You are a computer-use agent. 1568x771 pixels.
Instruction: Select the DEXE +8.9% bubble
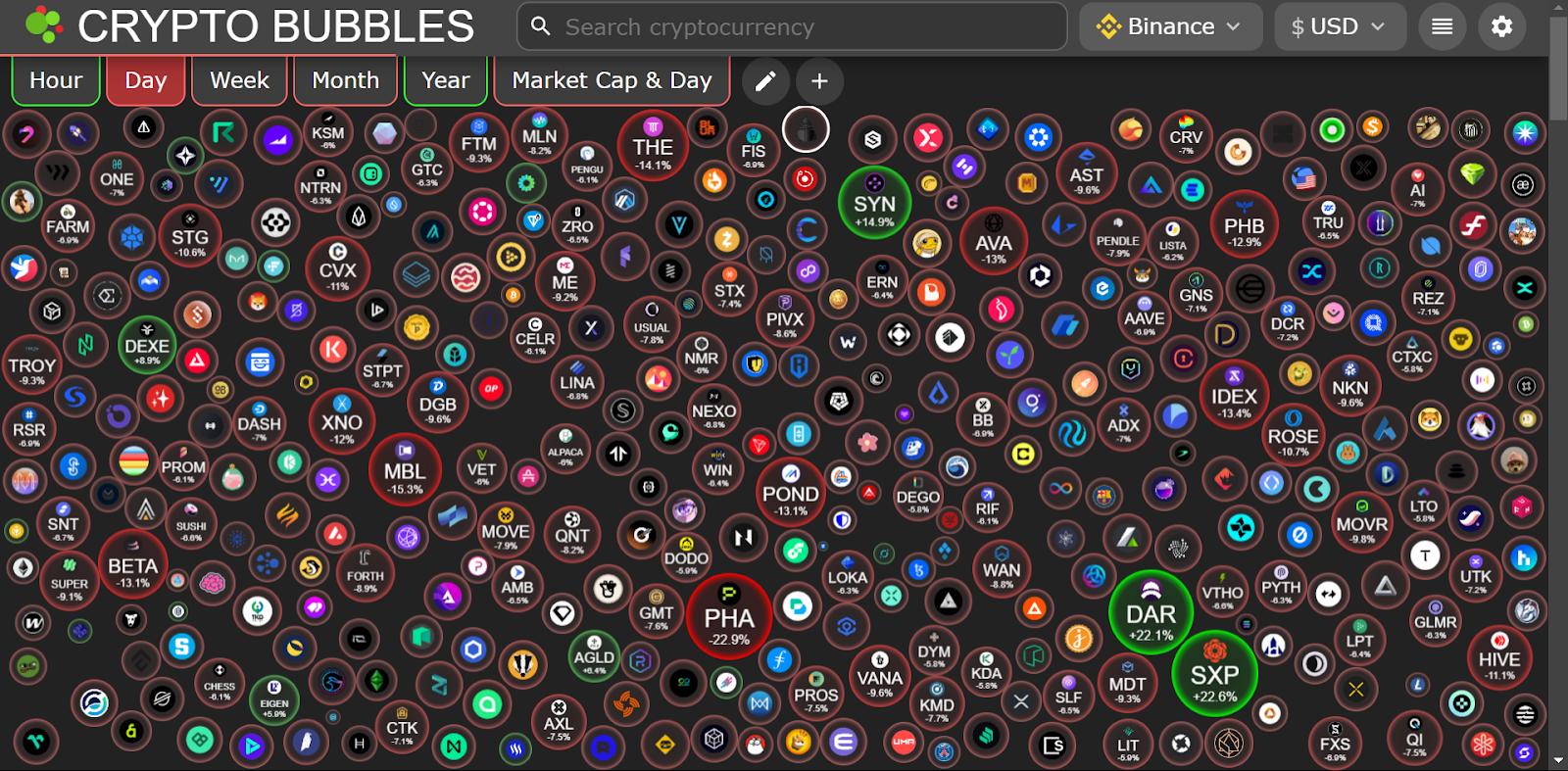coord(147,344)
